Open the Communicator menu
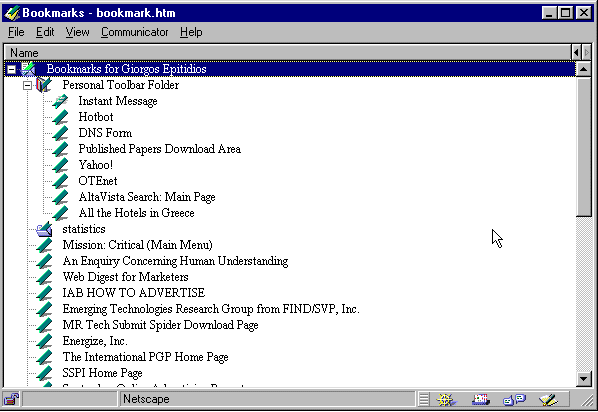Screen dimensions: 598x412 click(x=134, y=32)
